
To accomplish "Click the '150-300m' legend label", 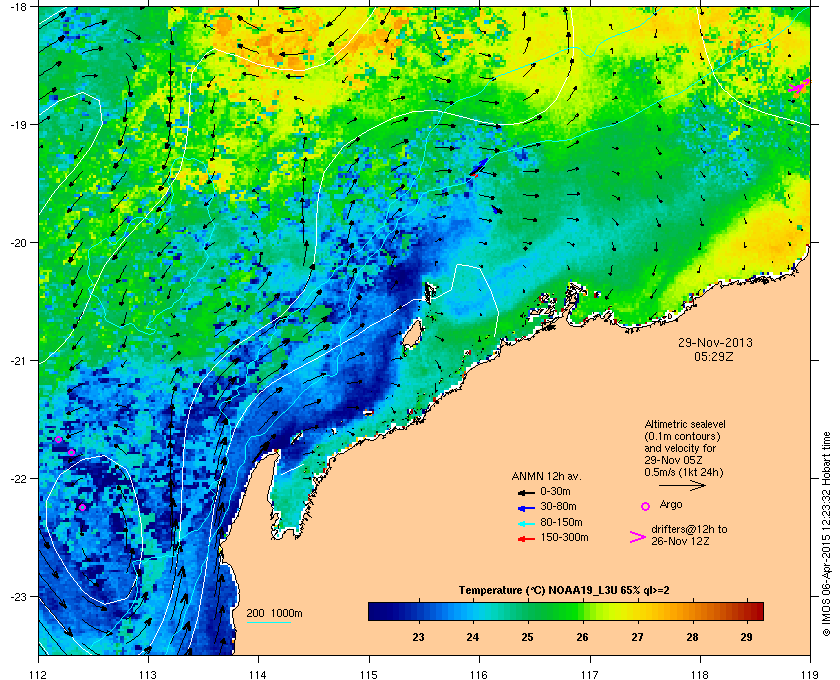I will 564,537.
